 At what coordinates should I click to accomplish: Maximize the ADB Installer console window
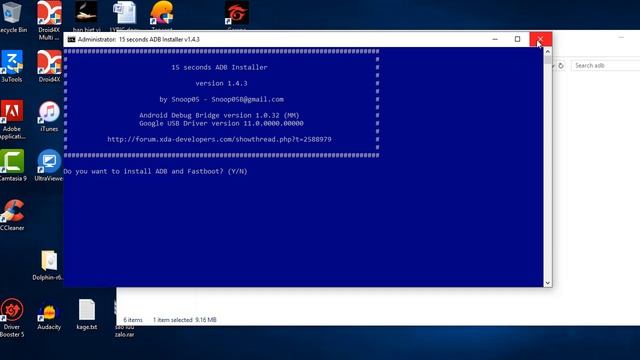(517, 39)
